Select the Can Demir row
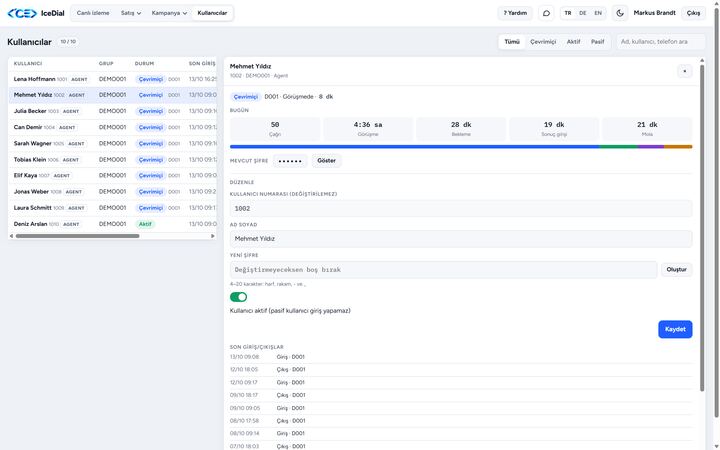Viewport: 720px width, 450px height. click(x=112, y=127)
